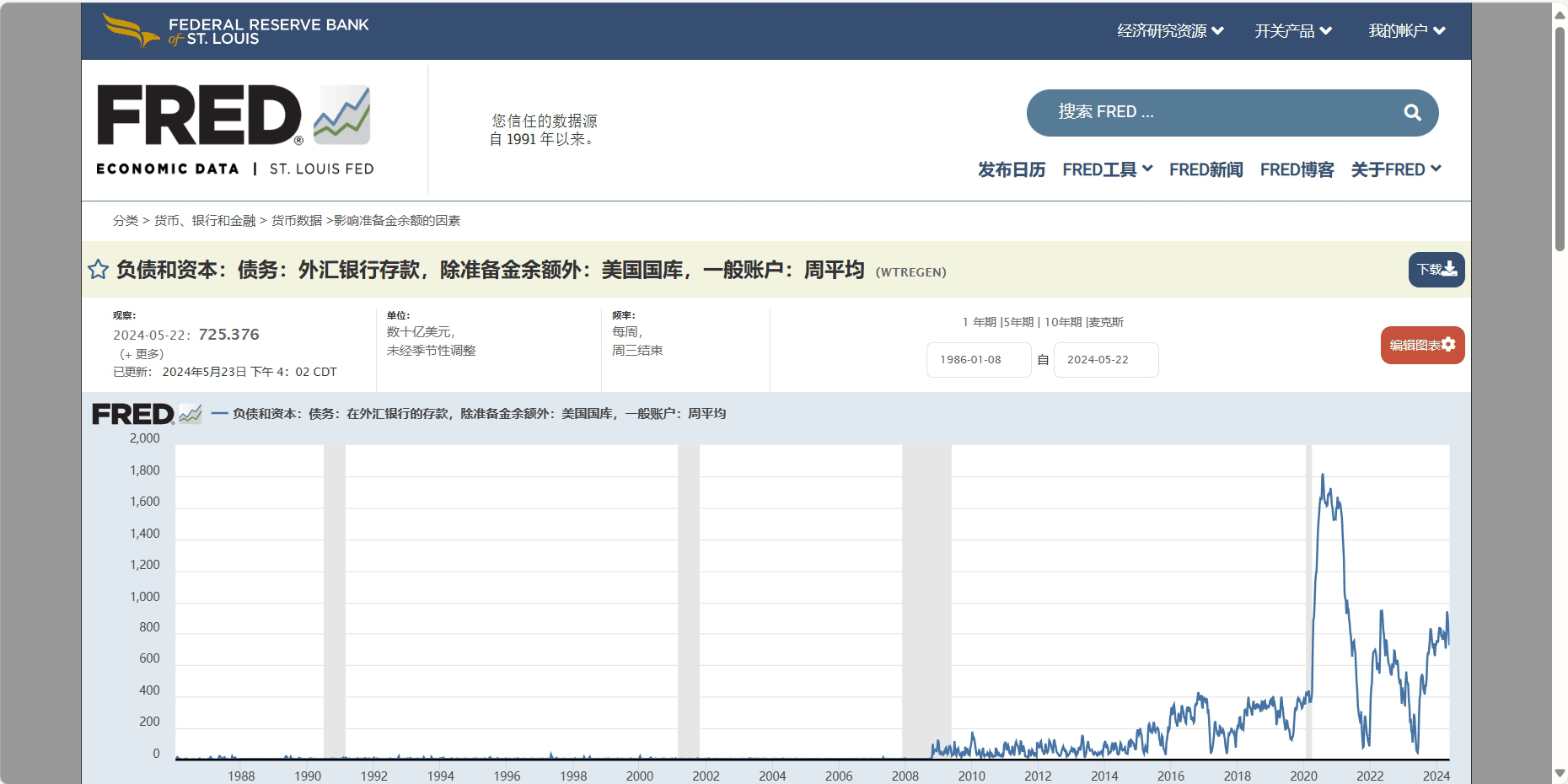Image resolution: width=1568 pixels, height=784 pixels.
Task: Click the 2020 peak on the chart line
Action: pyautogui.click(x=1322, y=476)
